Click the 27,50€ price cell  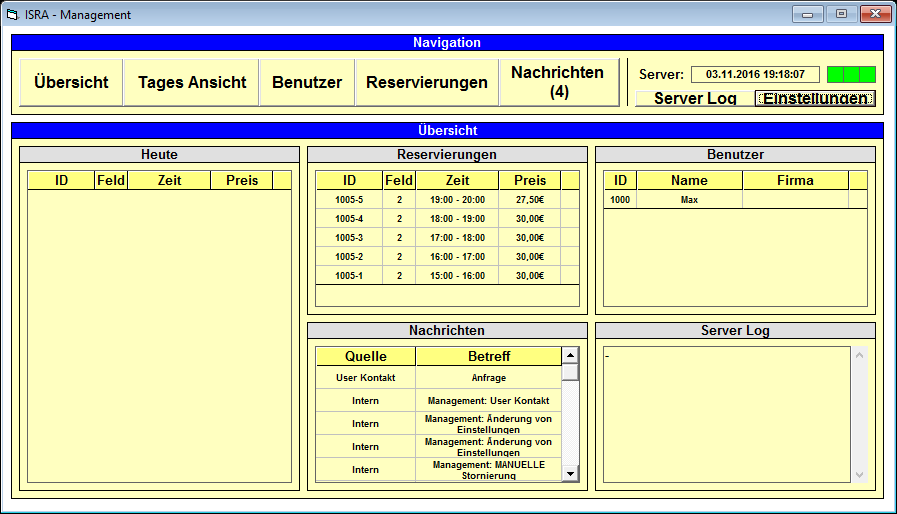530,200
